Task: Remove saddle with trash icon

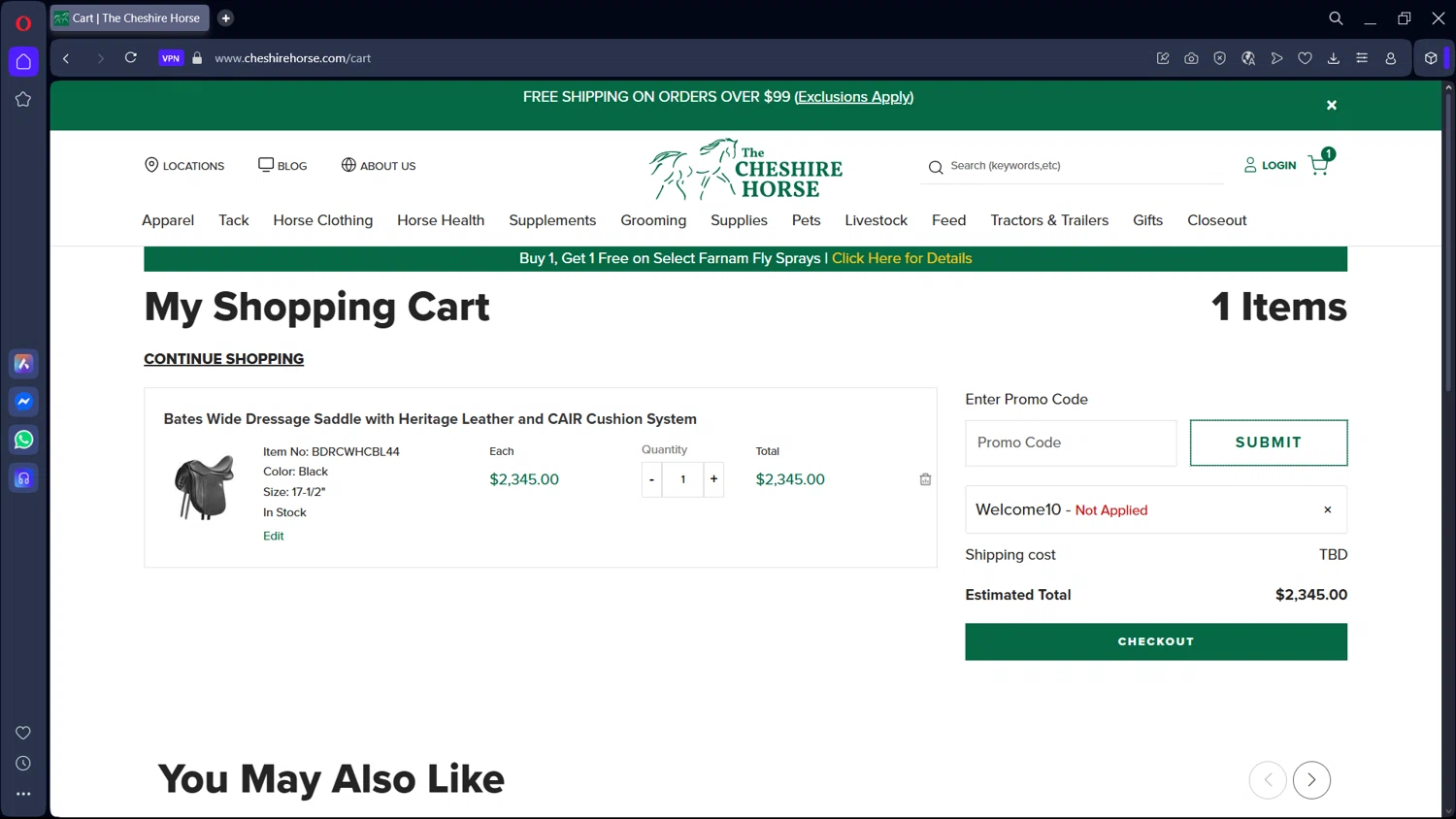Action: click(925, 479)
